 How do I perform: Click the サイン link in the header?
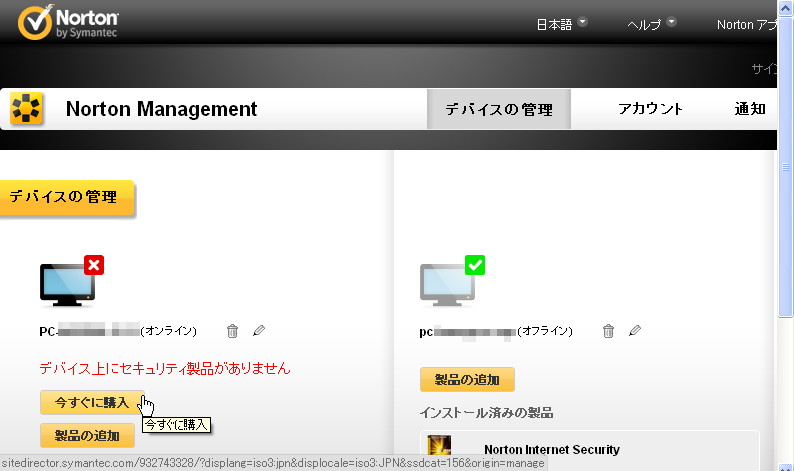[764, 69]
